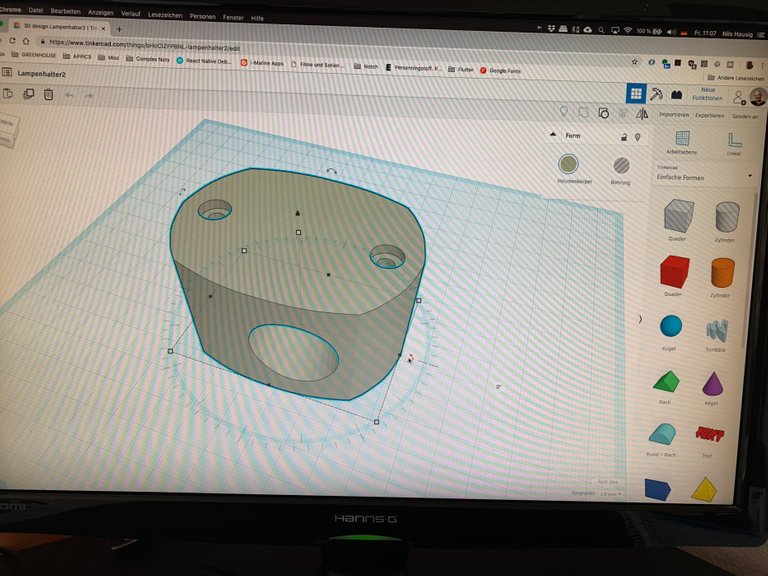Toggle the lightbulb visibility in Form panel
The height and width of the screenshot is (576, 768).
tap(637, 136)
